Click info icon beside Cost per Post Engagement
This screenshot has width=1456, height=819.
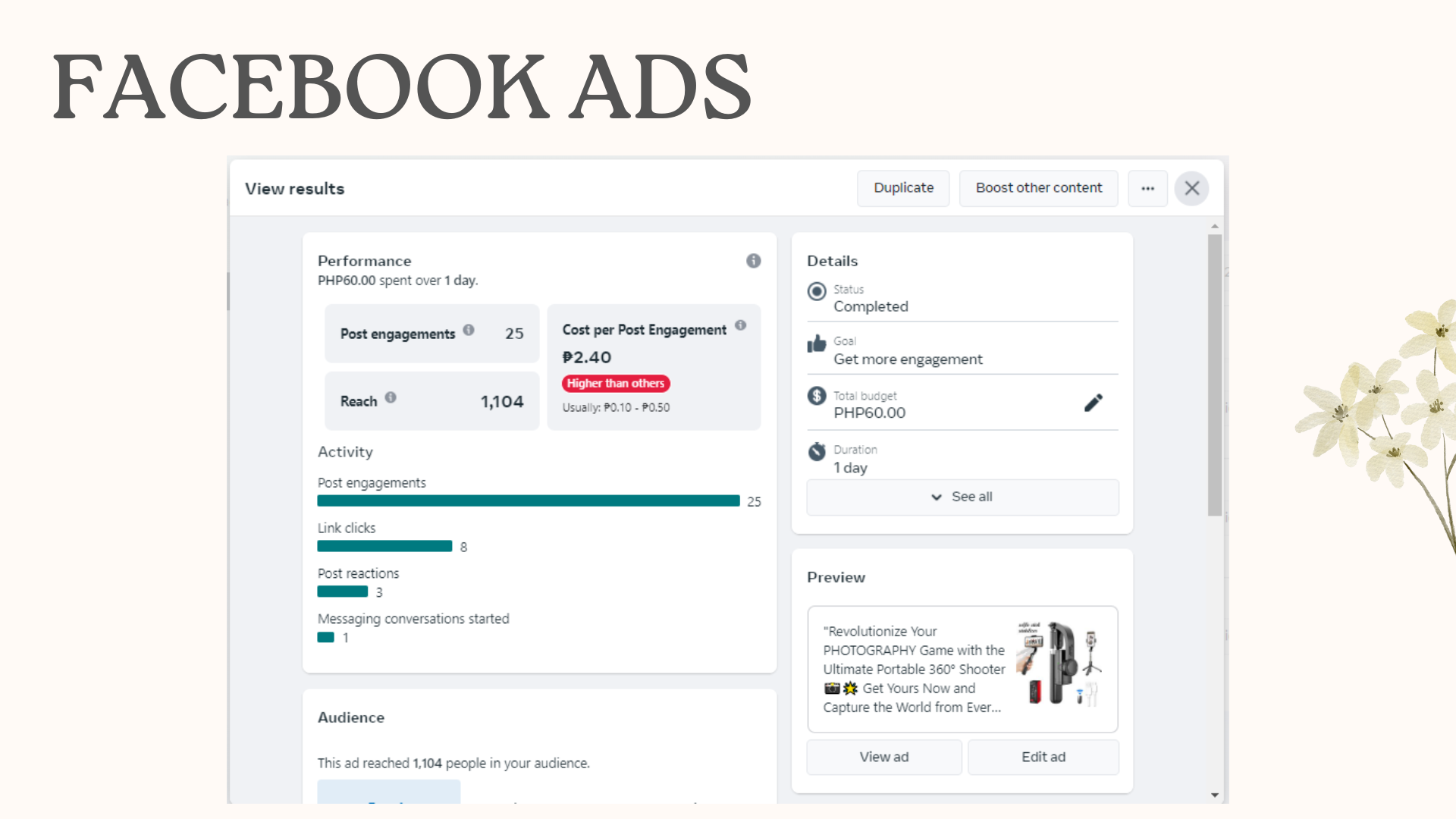click(741, 325)
